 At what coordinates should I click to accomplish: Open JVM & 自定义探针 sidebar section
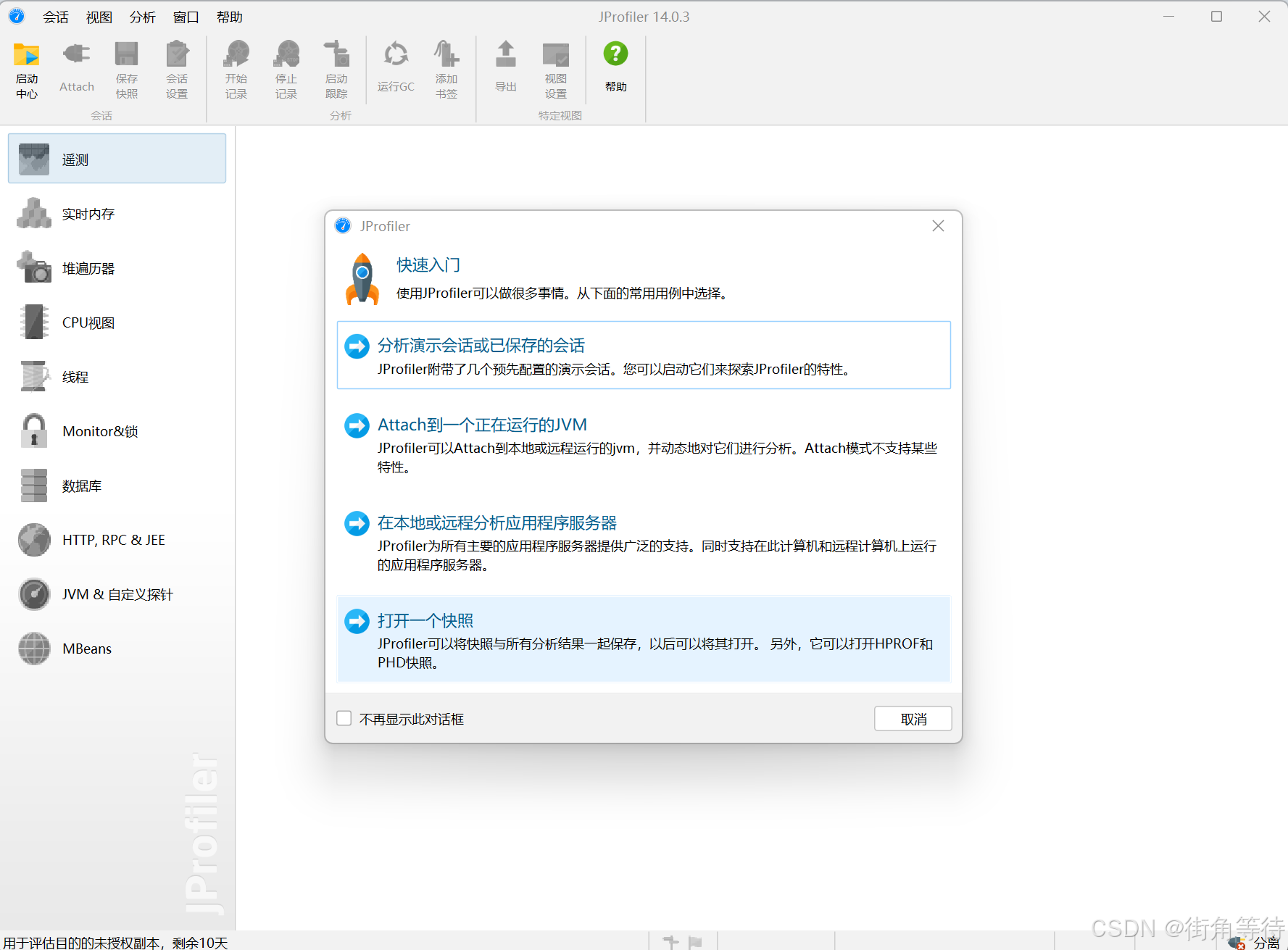tap(117, 594)
